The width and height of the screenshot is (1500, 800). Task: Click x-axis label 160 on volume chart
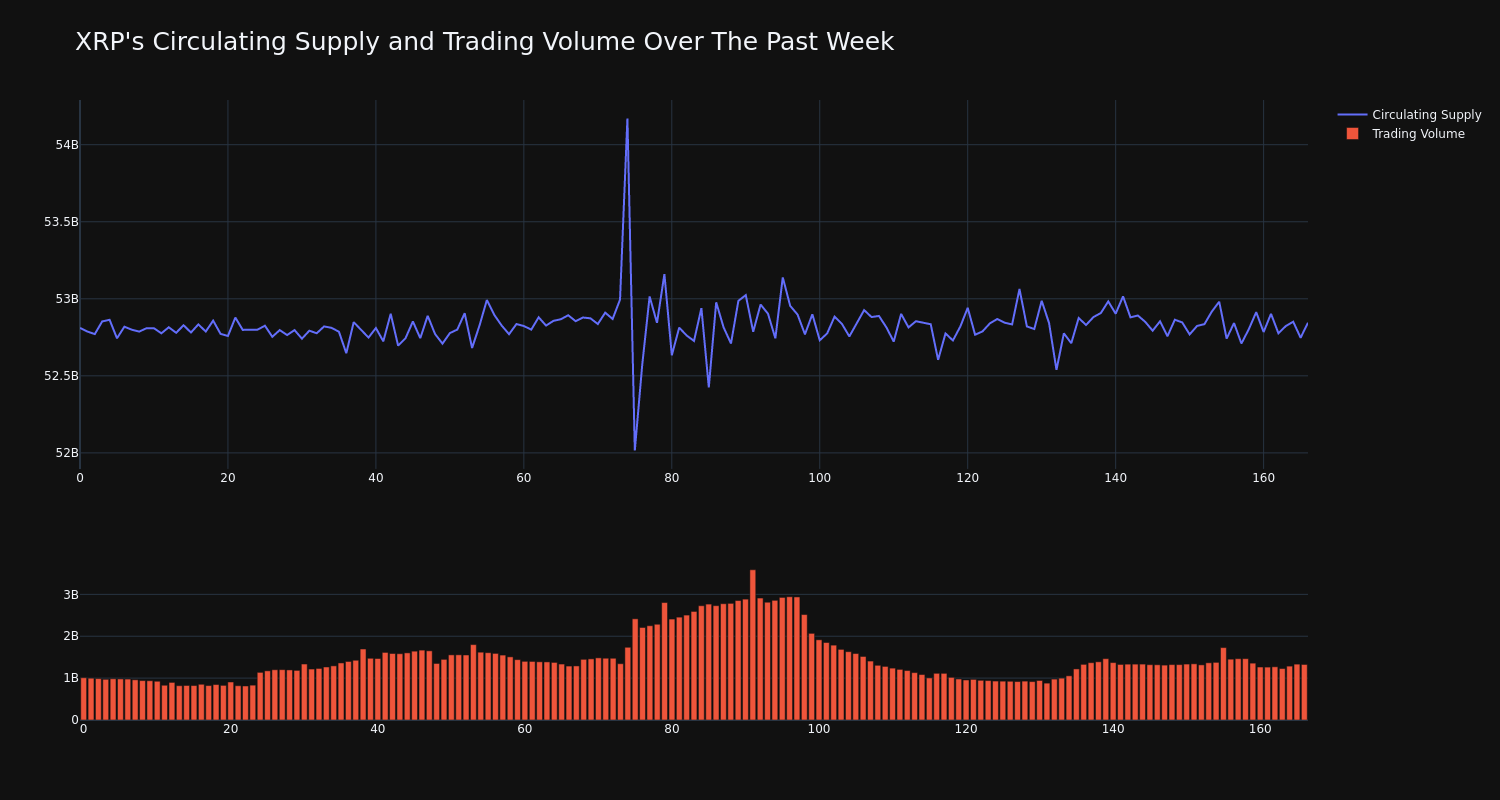pos(1260,729)
